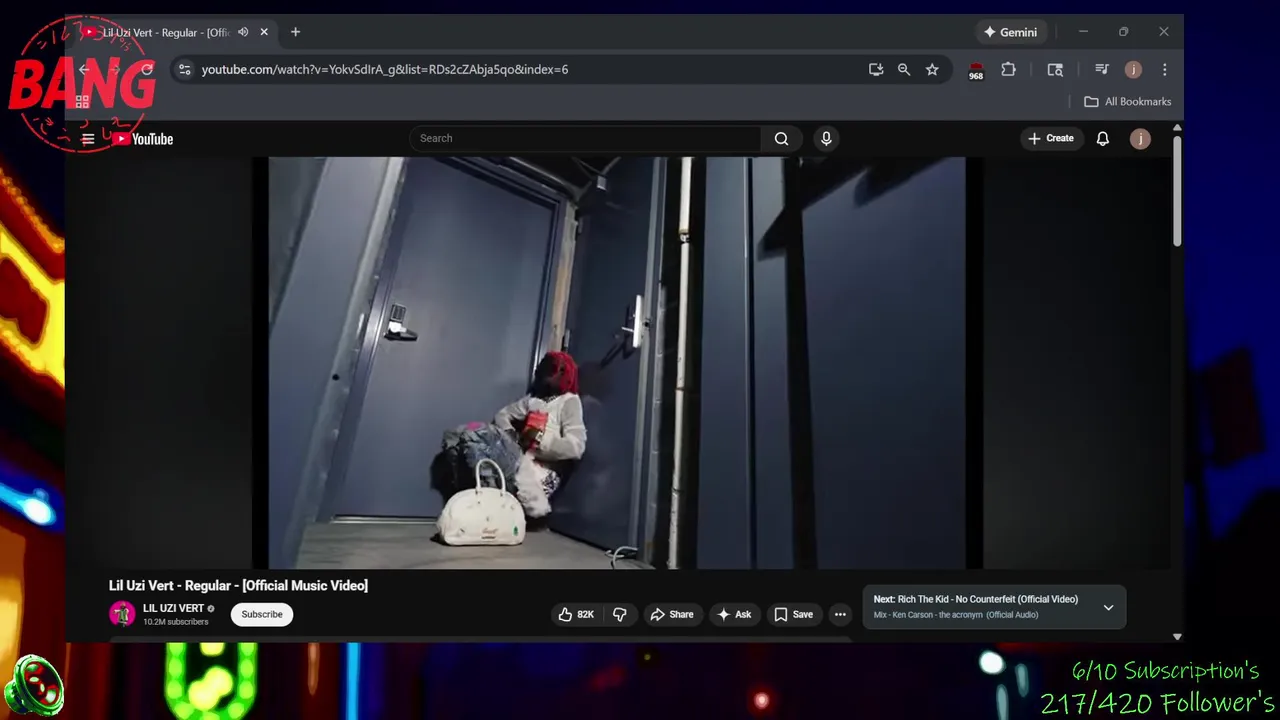Open YouTube notifications bell
This screenshot has width=1280, height=720.
point(1102,139)
